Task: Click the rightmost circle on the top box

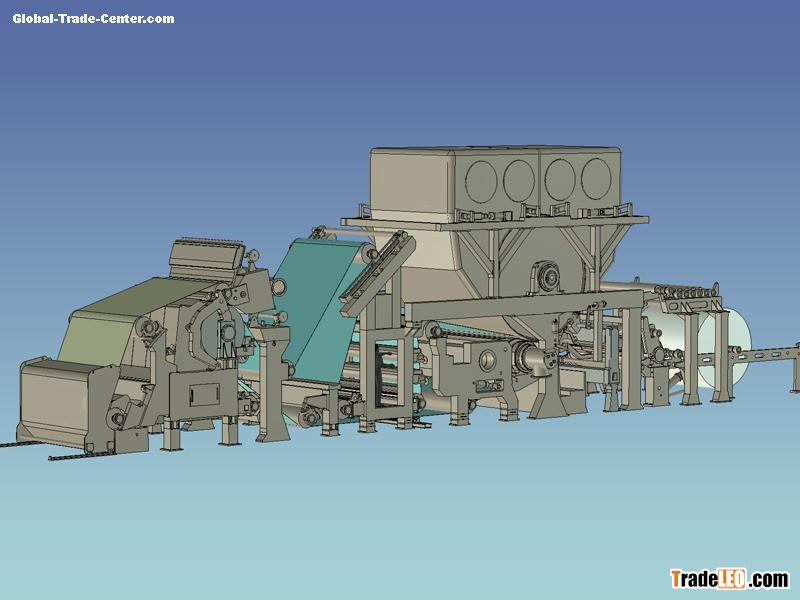Action: (x=598, y=177)
